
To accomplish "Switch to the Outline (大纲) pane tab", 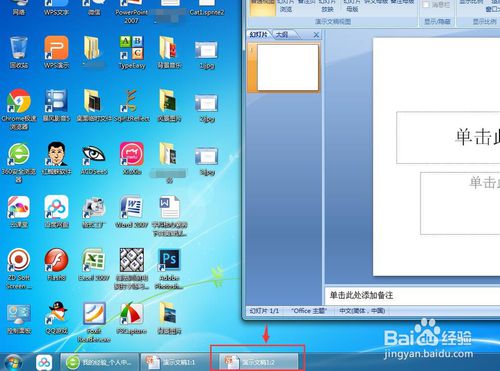I will point(283,34).
